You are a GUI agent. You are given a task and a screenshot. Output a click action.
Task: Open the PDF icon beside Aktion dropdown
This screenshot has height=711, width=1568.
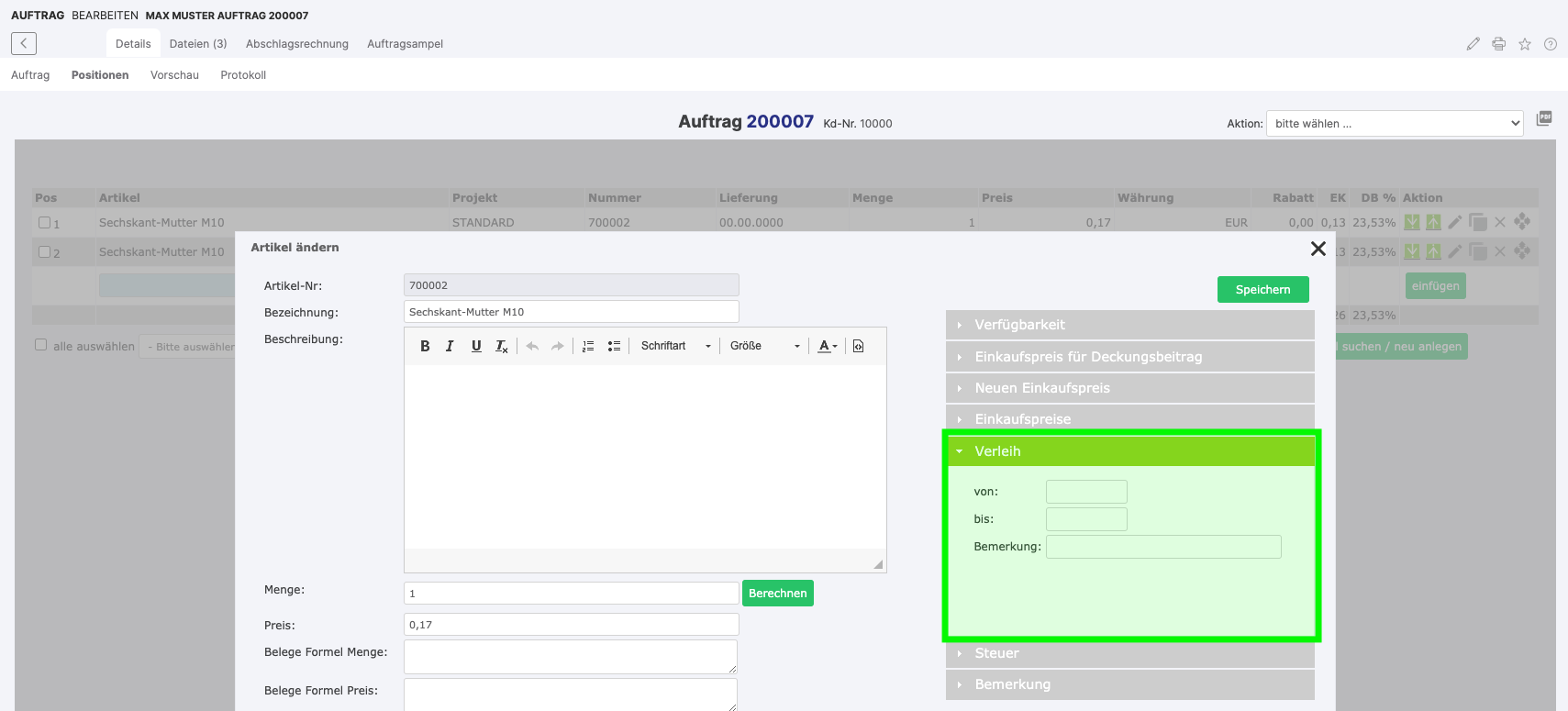pos(1544,118)
